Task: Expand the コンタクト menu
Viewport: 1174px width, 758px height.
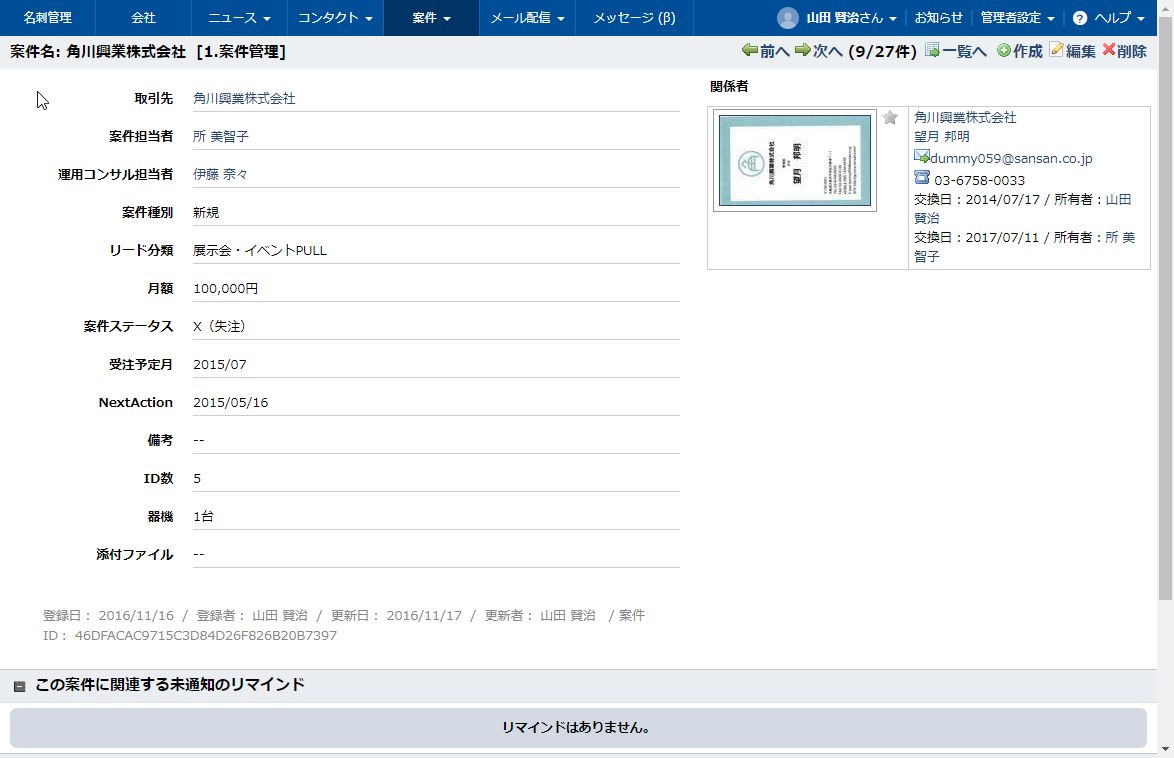Action: [x=335, y=18]
